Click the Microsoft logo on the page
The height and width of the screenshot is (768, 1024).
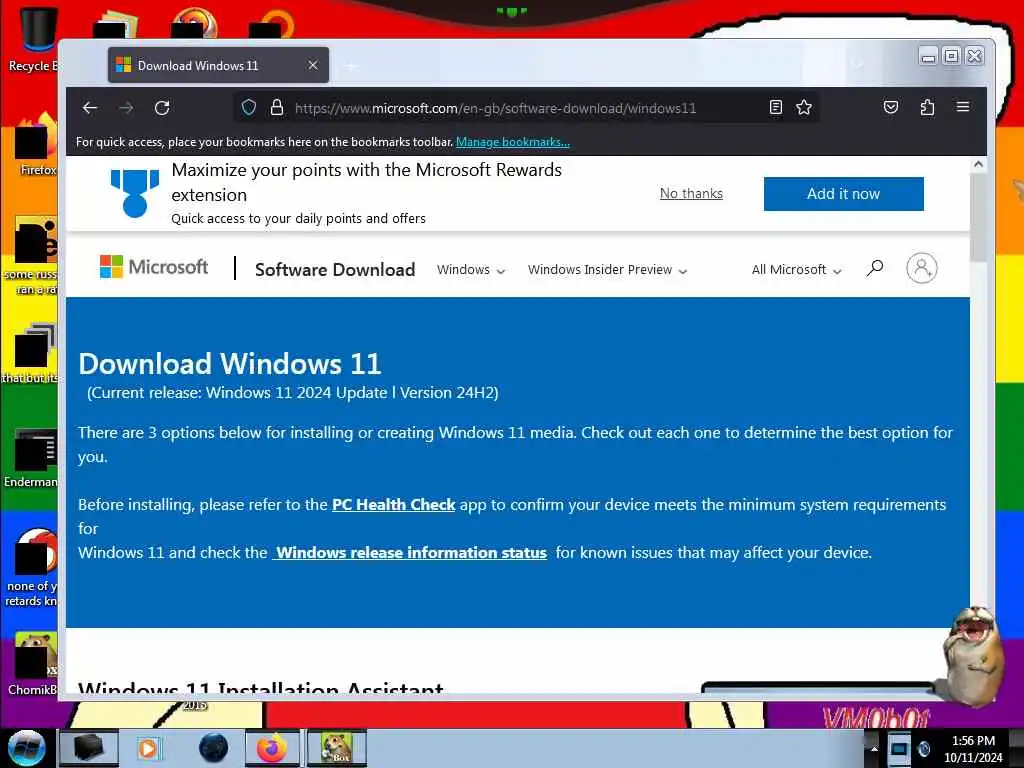[x=153, y=266]
